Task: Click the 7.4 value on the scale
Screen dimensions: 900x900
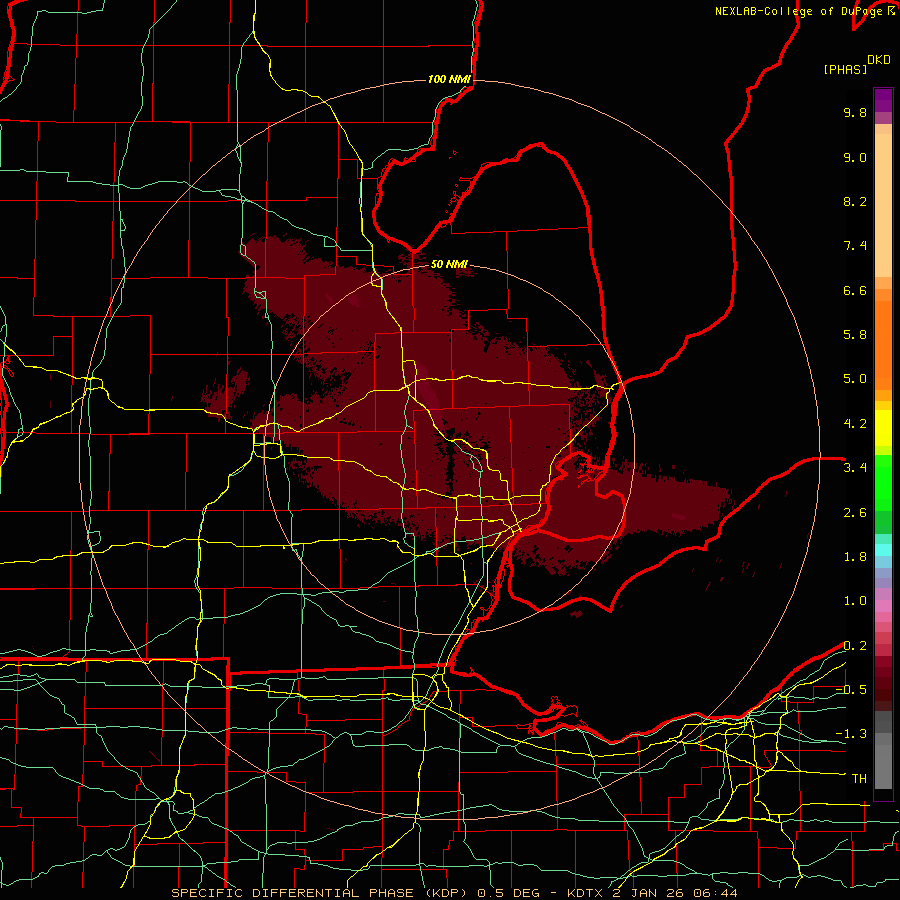Action: [855, 246]
